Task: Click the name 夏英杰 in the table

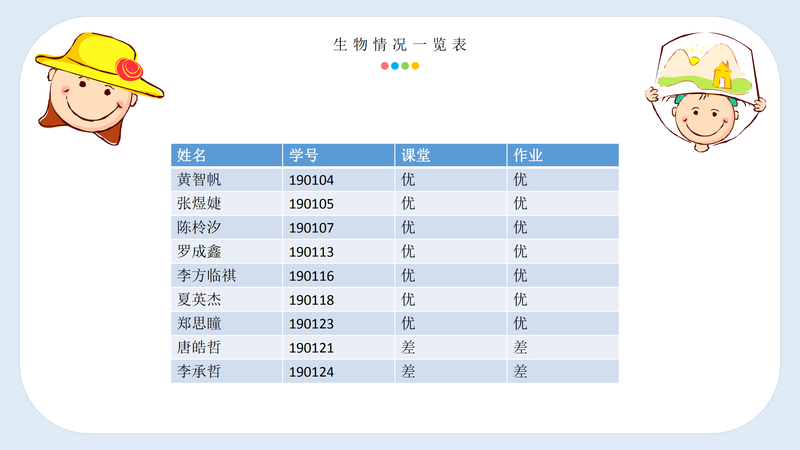Action: [199, 299]
